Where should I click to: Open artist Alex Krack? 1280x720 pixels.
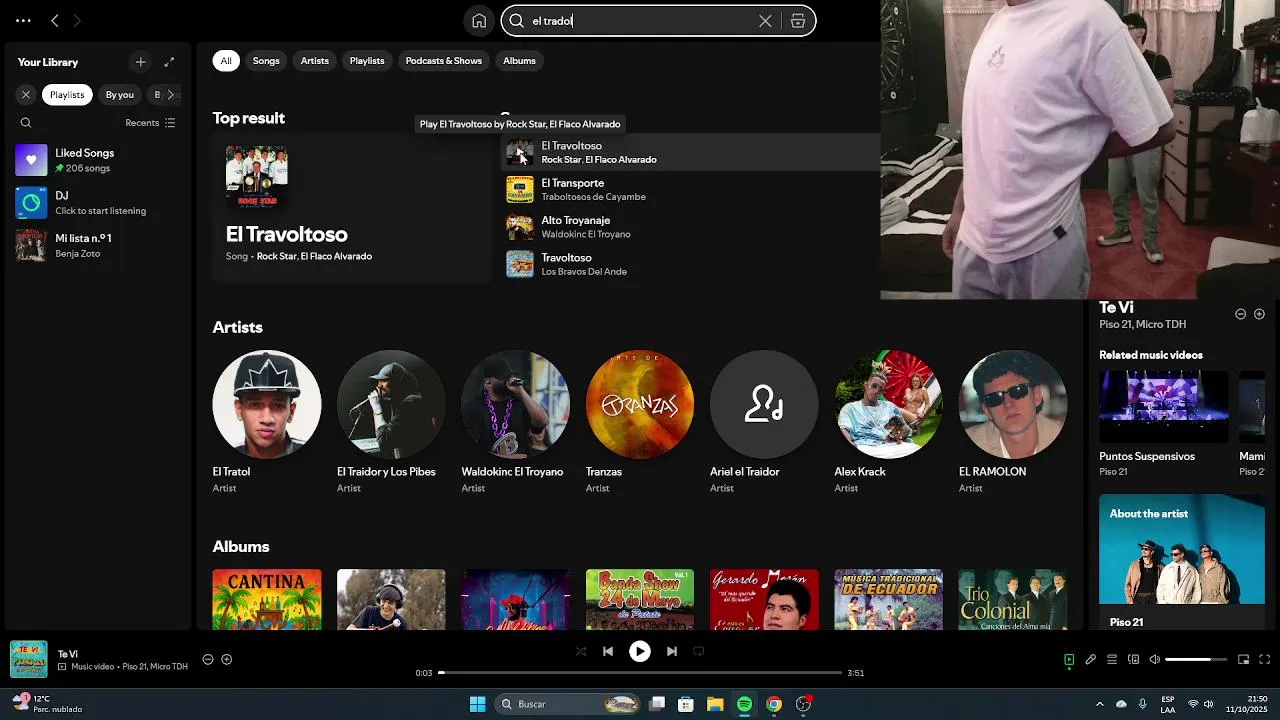click(x=888, y=405)
